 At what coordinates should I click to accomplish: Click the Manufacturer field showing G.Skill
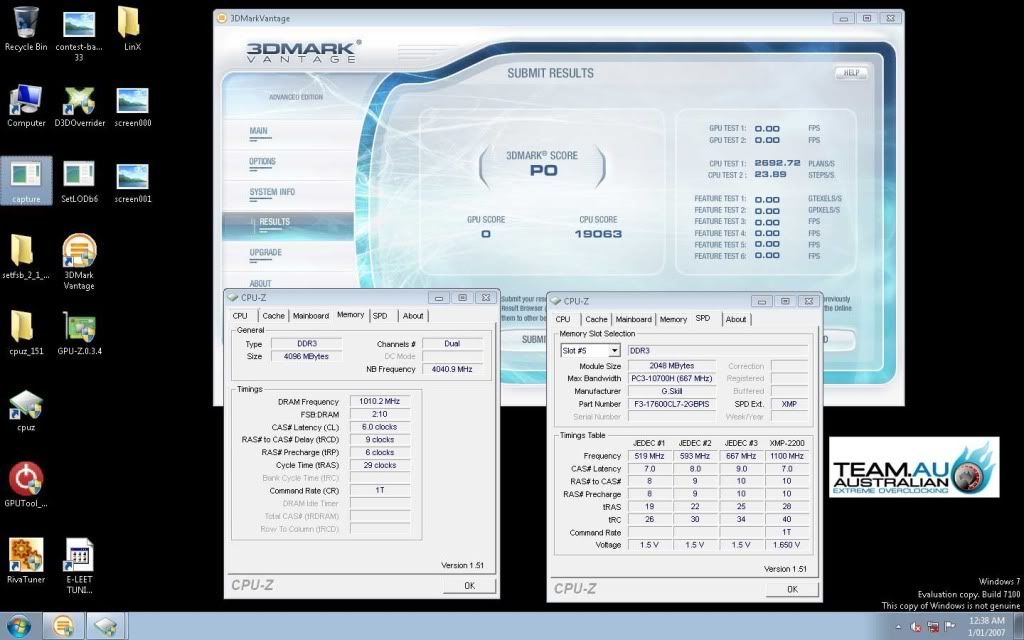pos(672,391)
